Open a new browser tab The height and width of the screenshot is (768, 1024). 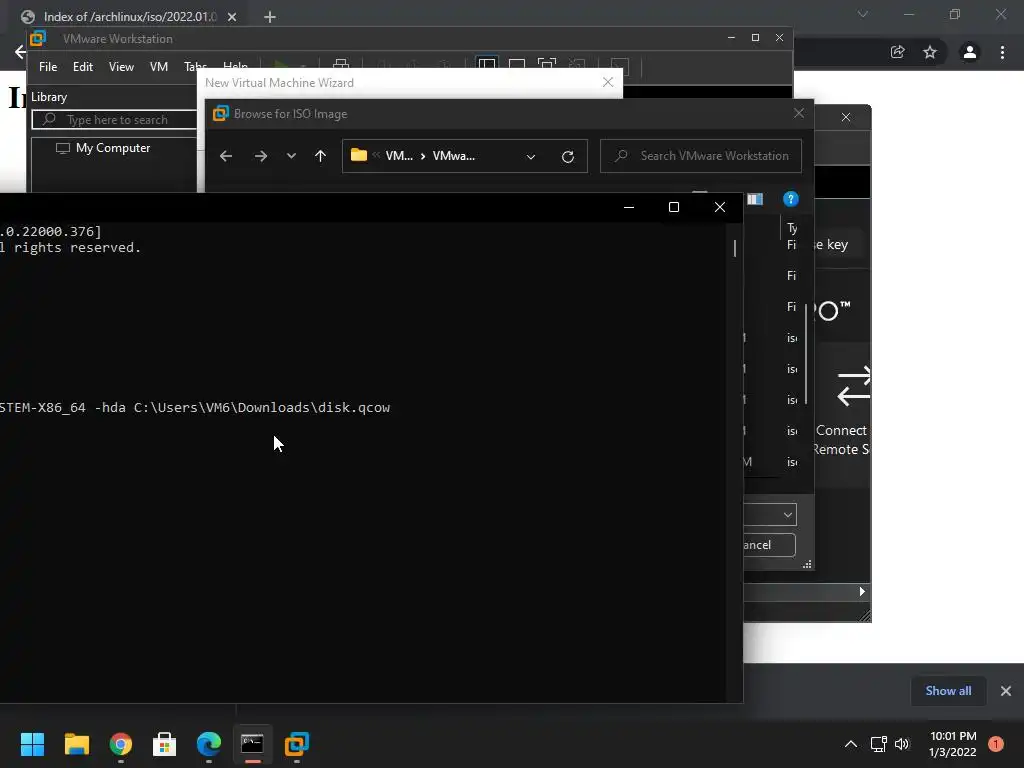coord(270,17)
